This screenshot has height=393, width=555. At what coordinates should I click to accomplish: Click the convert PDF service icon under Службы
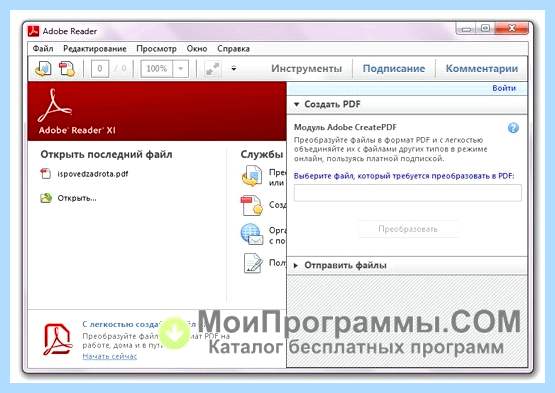coord(252,176)
